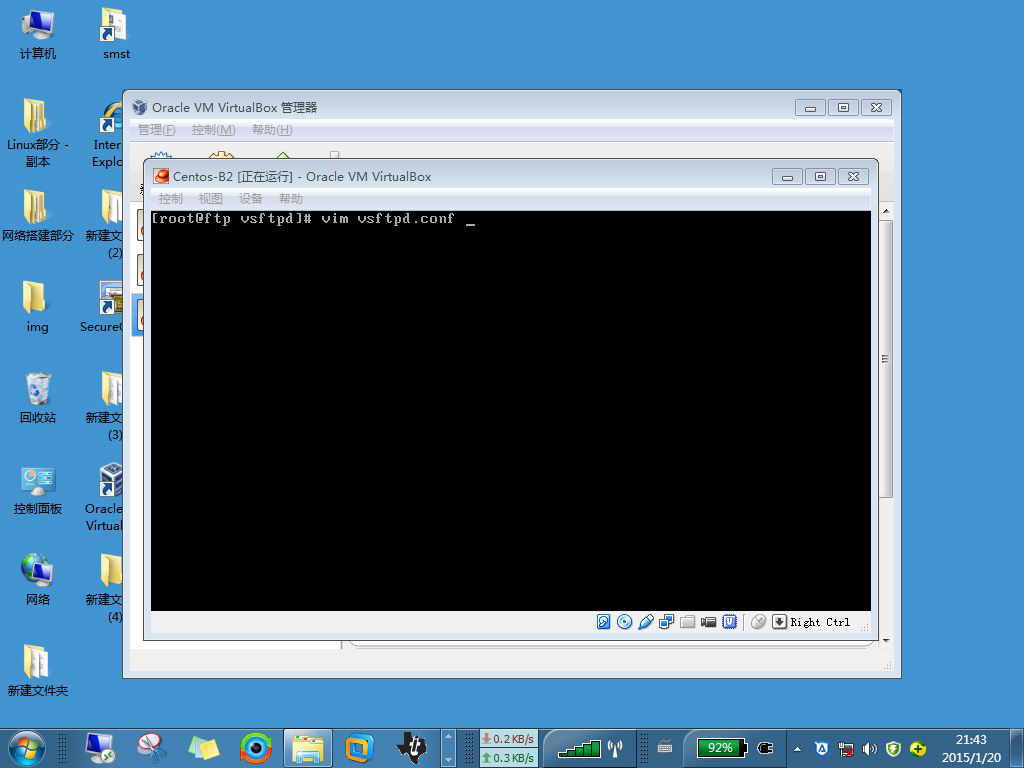
Task: Click the yellow plus tray icon
Action: tap(918, 749)
